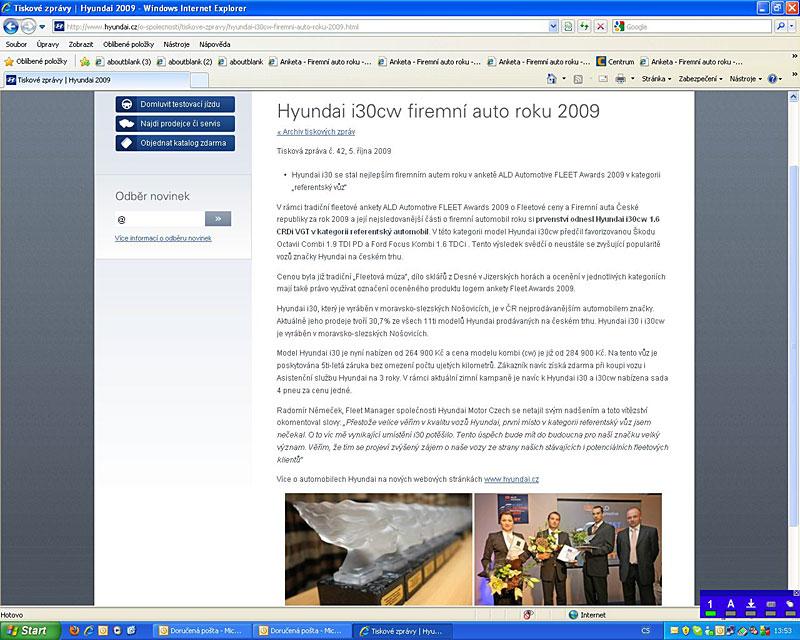Click the popup blocker status bar icon
The image size is (800, 640).
point(528,615)
